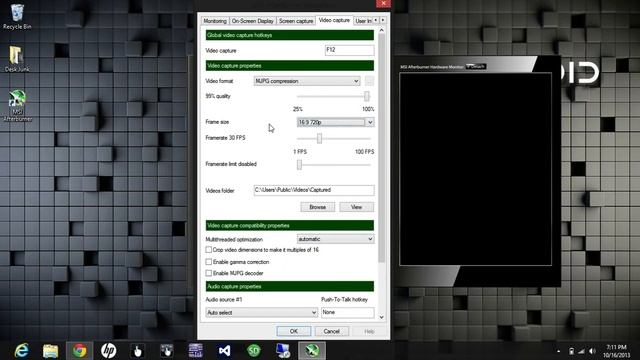Click the Browse button
This screenshot has width=640, height=360.
(318, 207)
